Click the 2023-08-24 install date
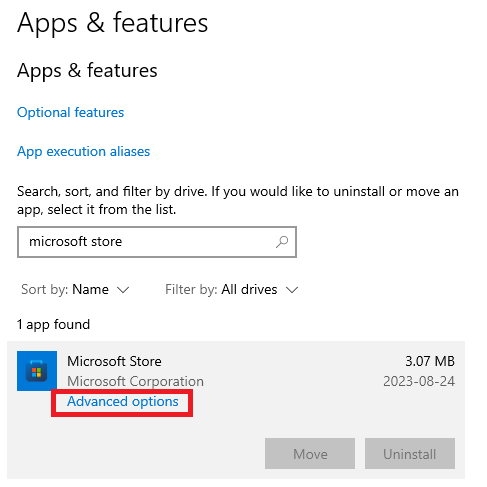487x487 pixels. (x=419, y=381)
